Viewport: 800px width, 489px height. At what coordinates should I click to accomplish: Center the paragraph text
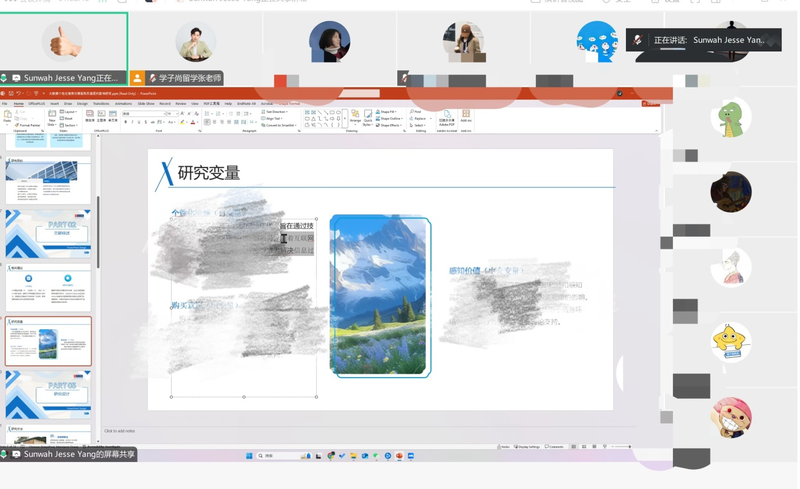click(214, 122)
